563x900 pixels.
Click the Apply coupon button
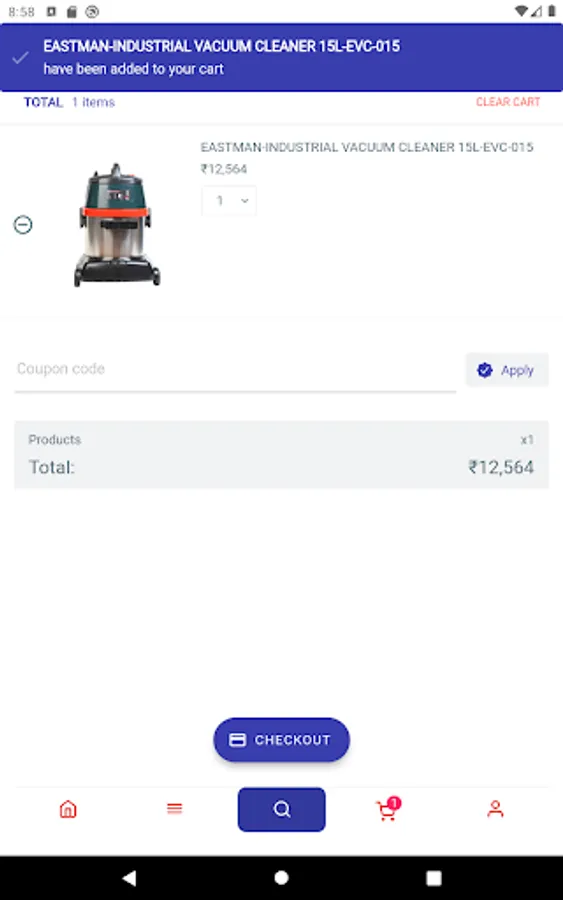(x=507, y=370)
